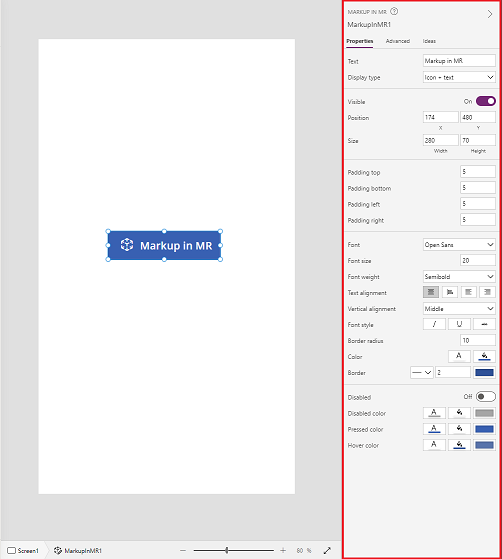
Task: Open the Font weight dropdown
Action: coord(459,277)
